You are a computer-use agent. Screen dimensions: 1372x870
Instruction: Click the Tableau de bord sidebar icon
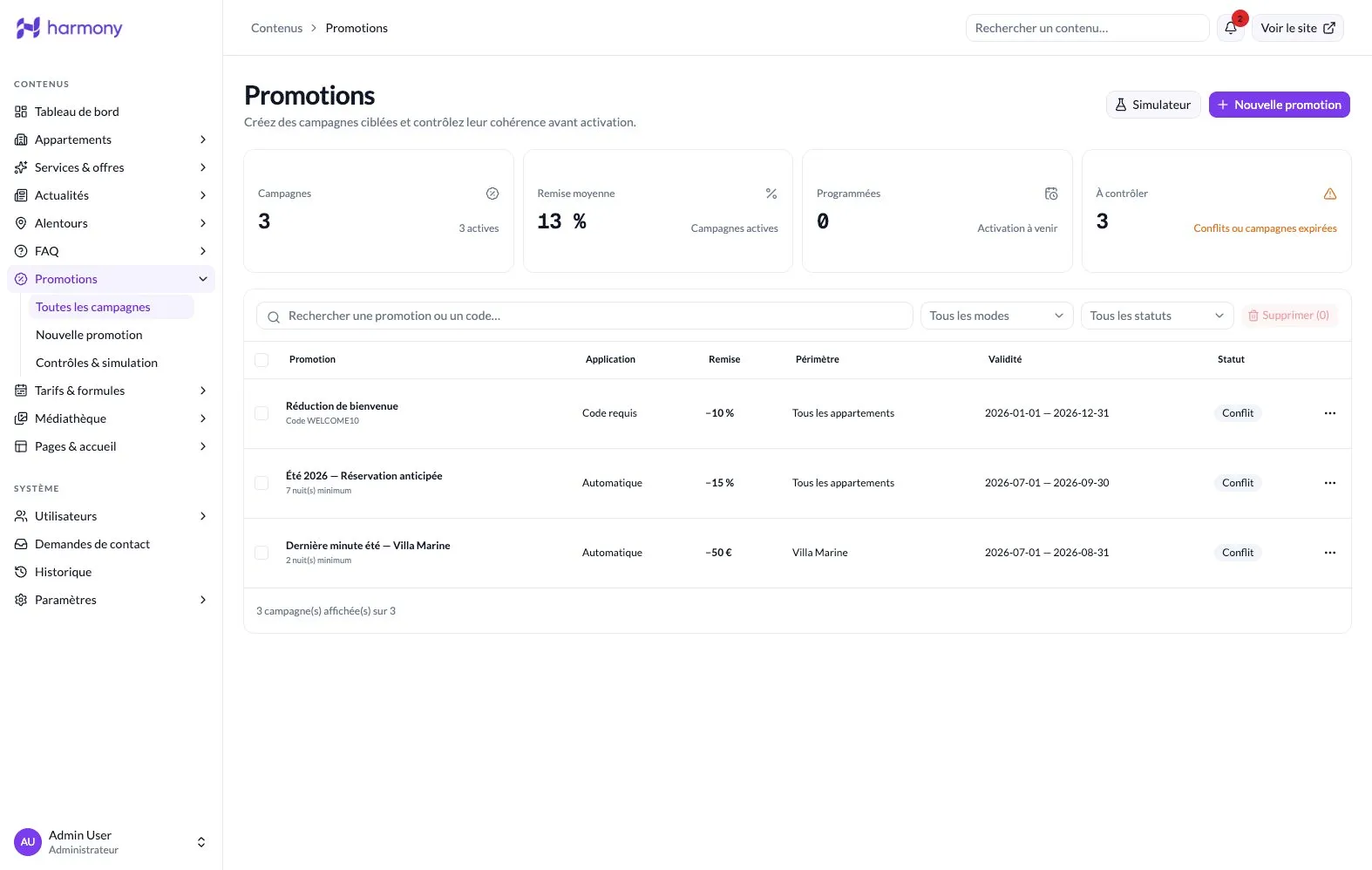point(21,112)
